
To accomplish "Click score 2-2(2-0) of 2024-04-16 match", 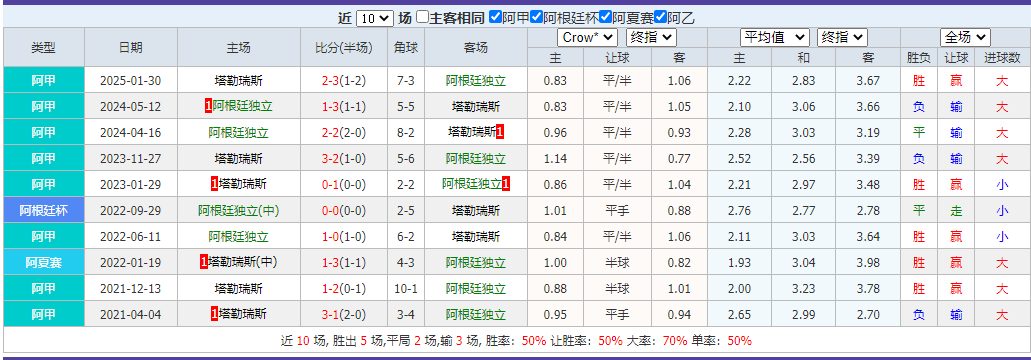I will coord(344,133).
